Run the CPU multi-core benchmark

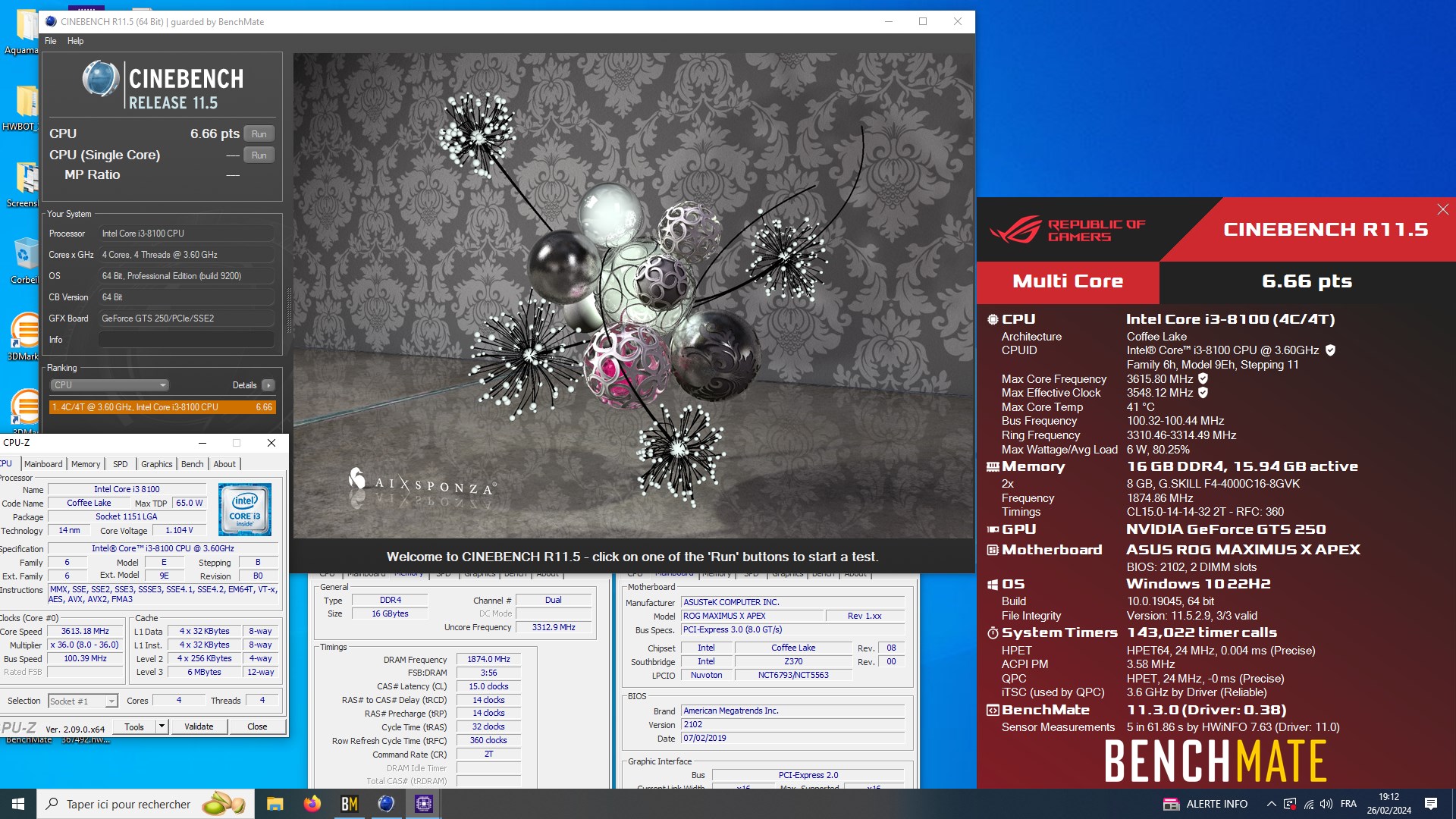(x=259, y=134)
